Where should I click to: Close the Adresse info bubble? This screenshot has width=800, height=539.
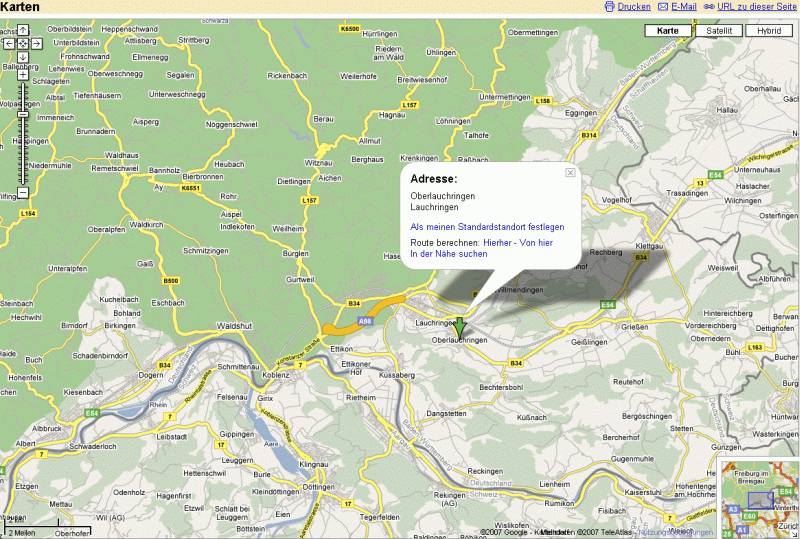point(570,173)
